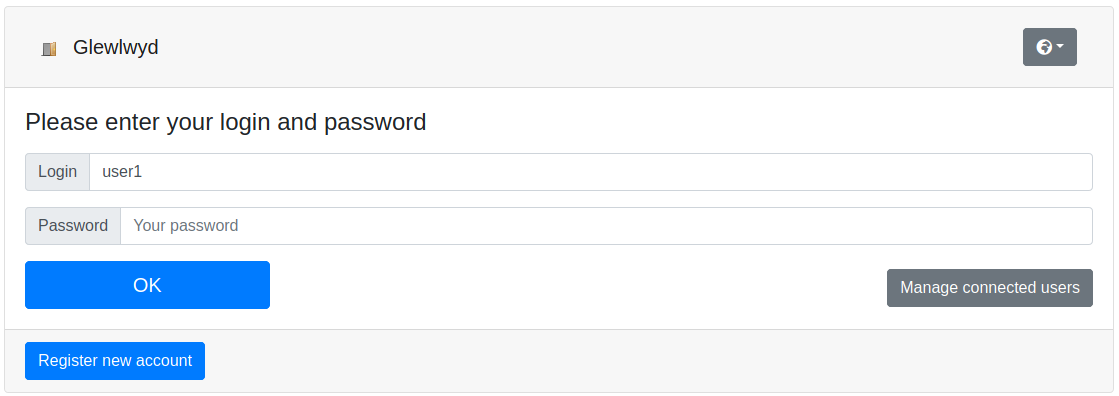This screenshot has height=396, width=1119.
Task: Click the Glewlwyd title text
Action: point(116,48)
